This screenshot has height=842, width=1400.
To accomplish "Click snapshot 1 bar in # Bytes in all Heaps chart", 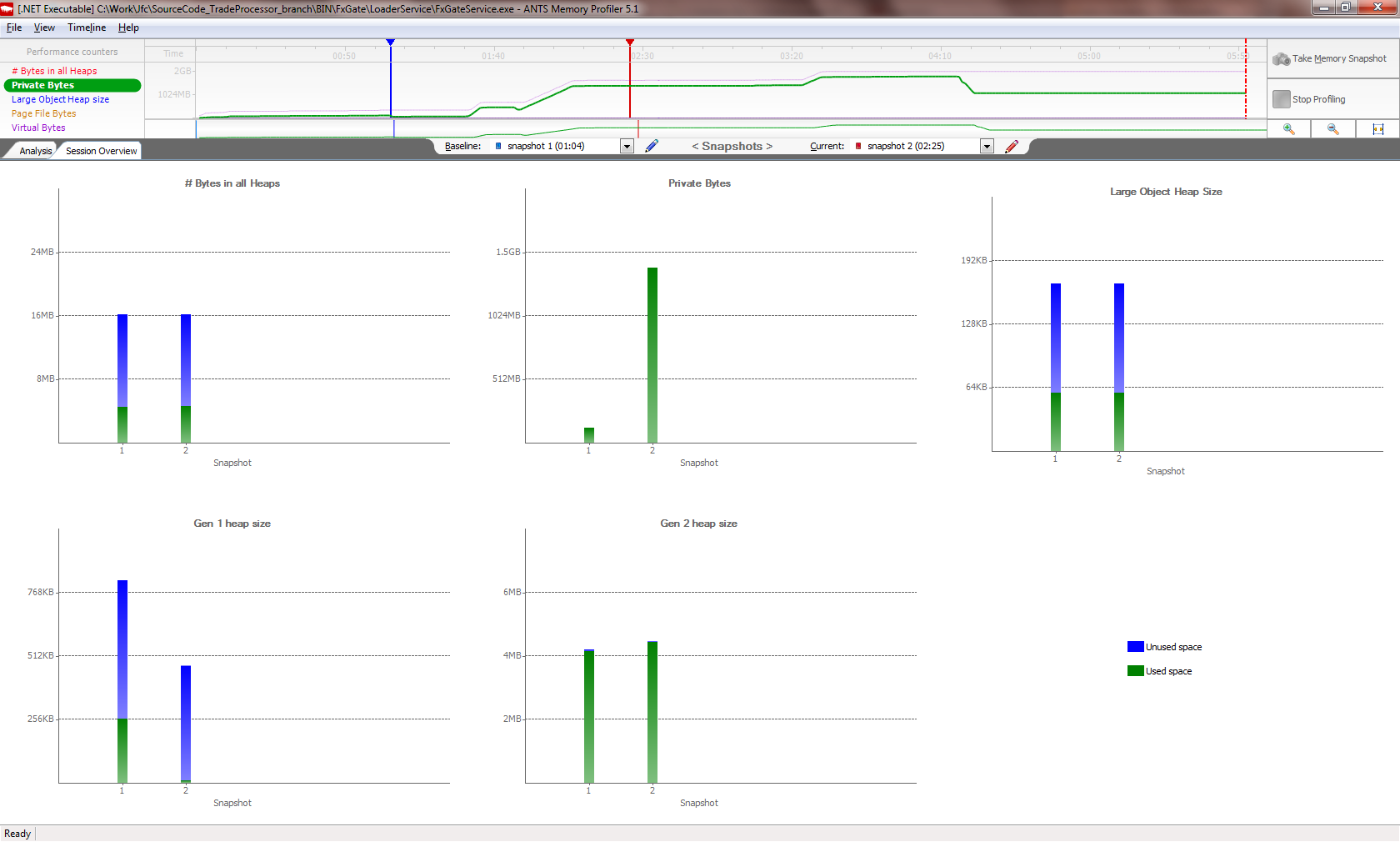I will coord(122,378).
